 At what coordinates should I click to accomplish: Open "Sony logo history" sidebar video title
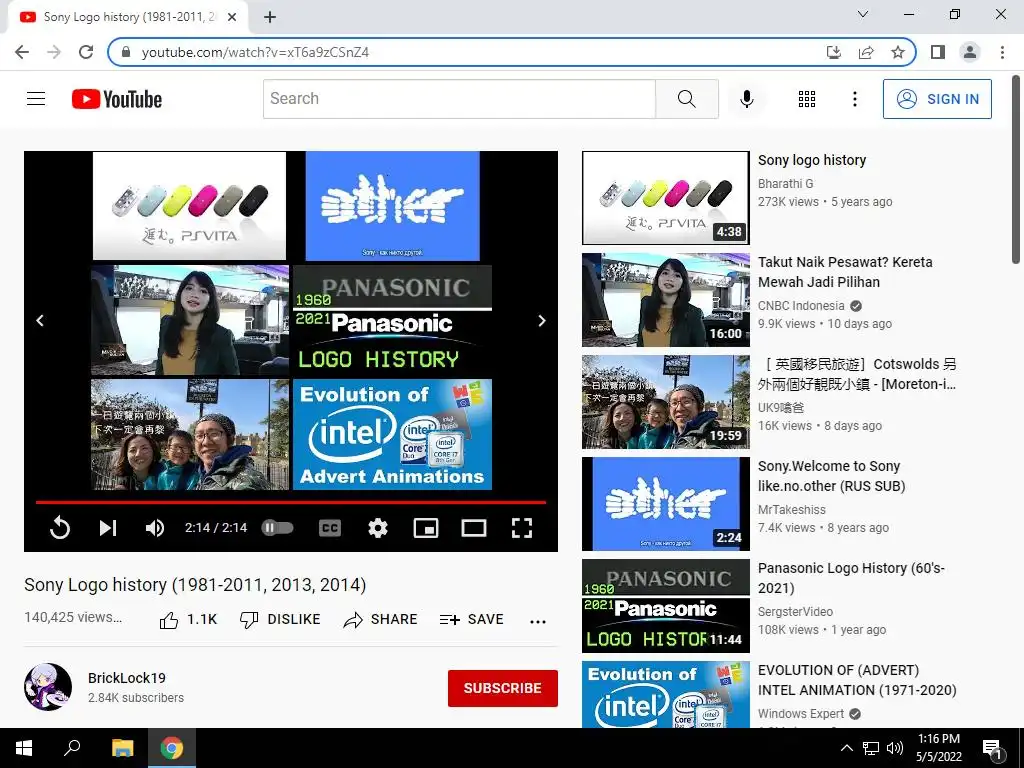coord(812,160)
